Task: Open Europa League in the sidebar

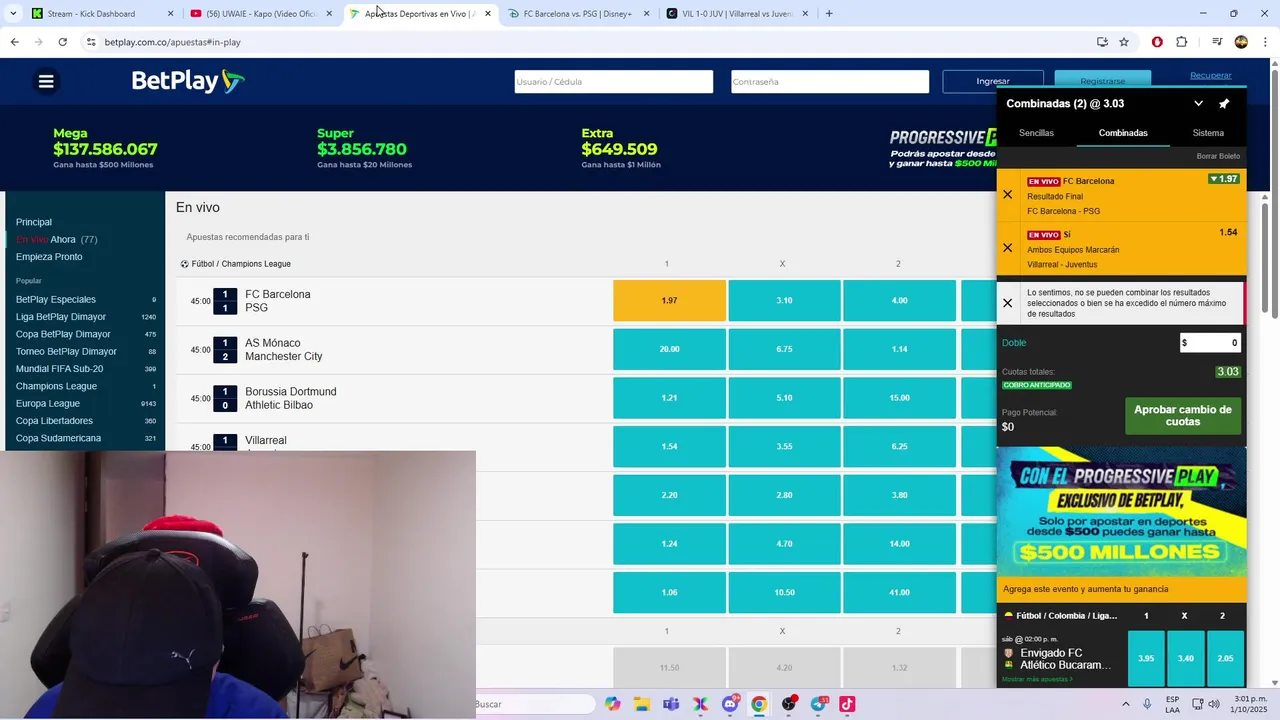Action: tap(48, 404)
